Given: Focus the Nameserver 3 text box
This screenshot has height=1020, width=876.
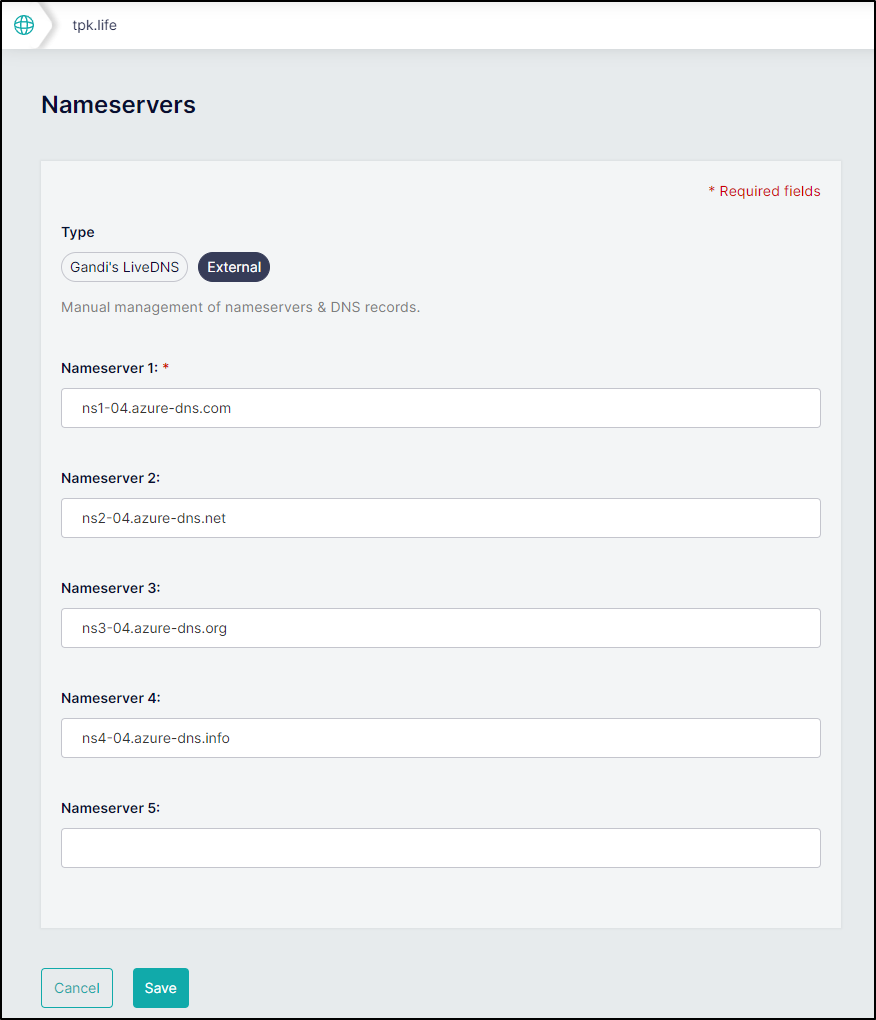Looking at the screenshot, I should point(441,628).
